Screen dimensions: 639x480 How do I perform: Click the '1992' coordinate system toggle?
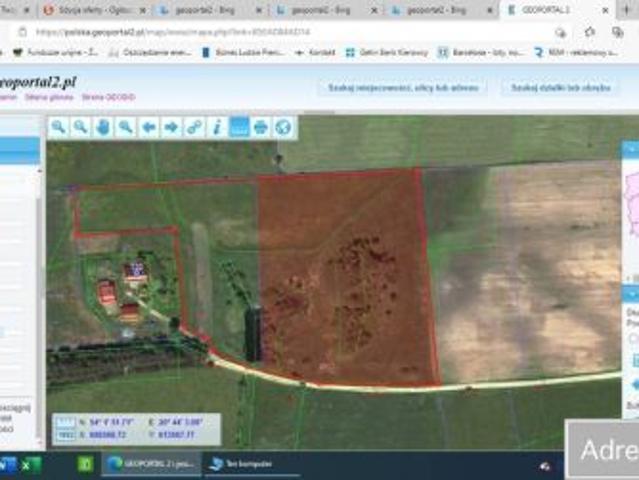coord(65,435)
